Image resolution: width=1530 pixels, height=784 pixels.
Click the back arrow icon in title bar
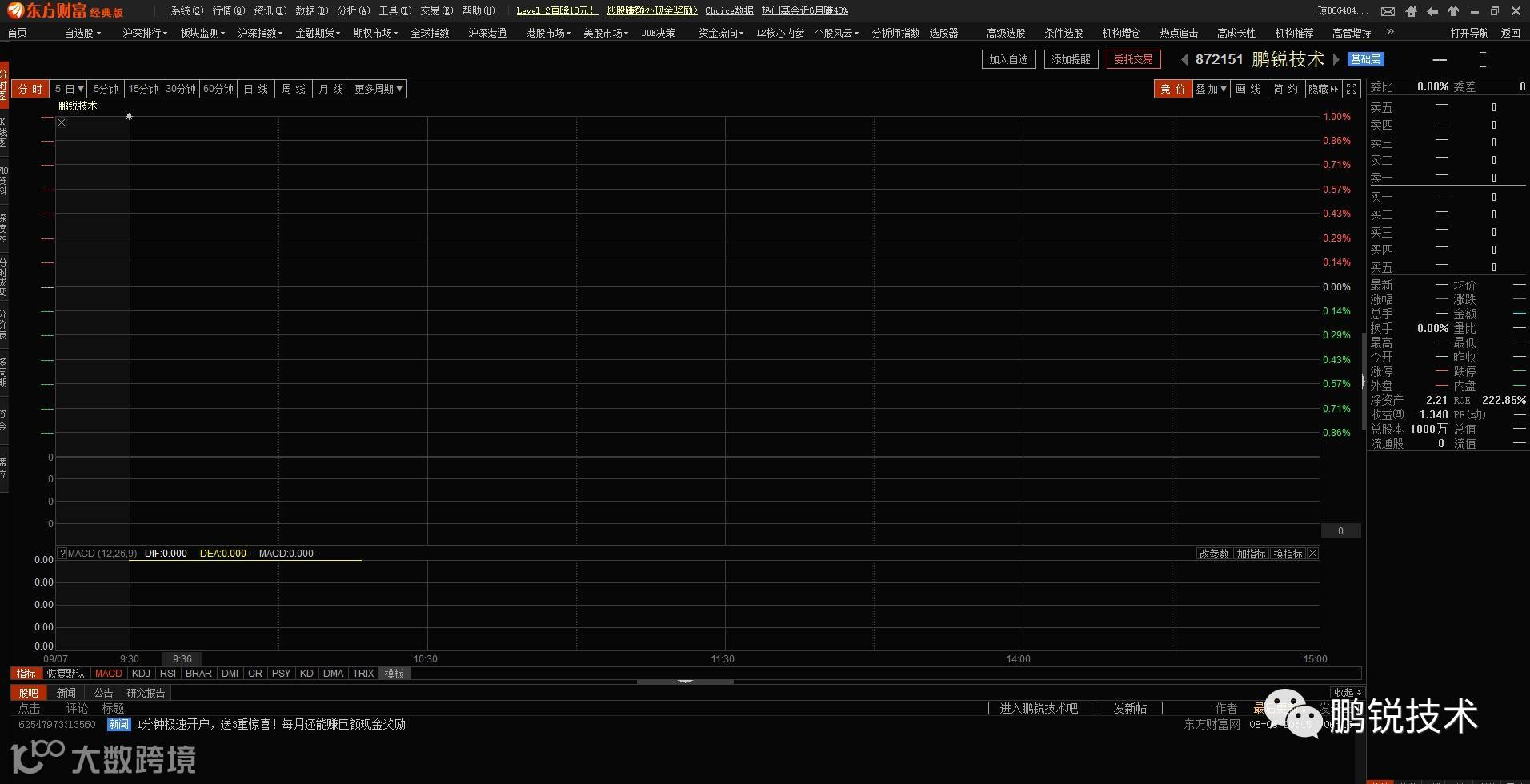(x=1432, y=11)
